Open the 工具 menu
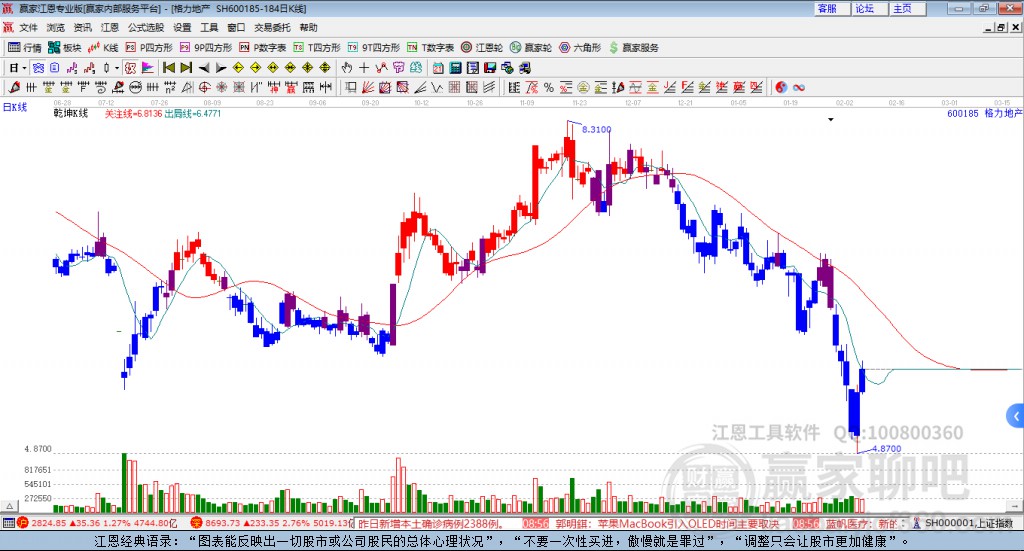The image size is (1024, 551). [x=209, y=27]
